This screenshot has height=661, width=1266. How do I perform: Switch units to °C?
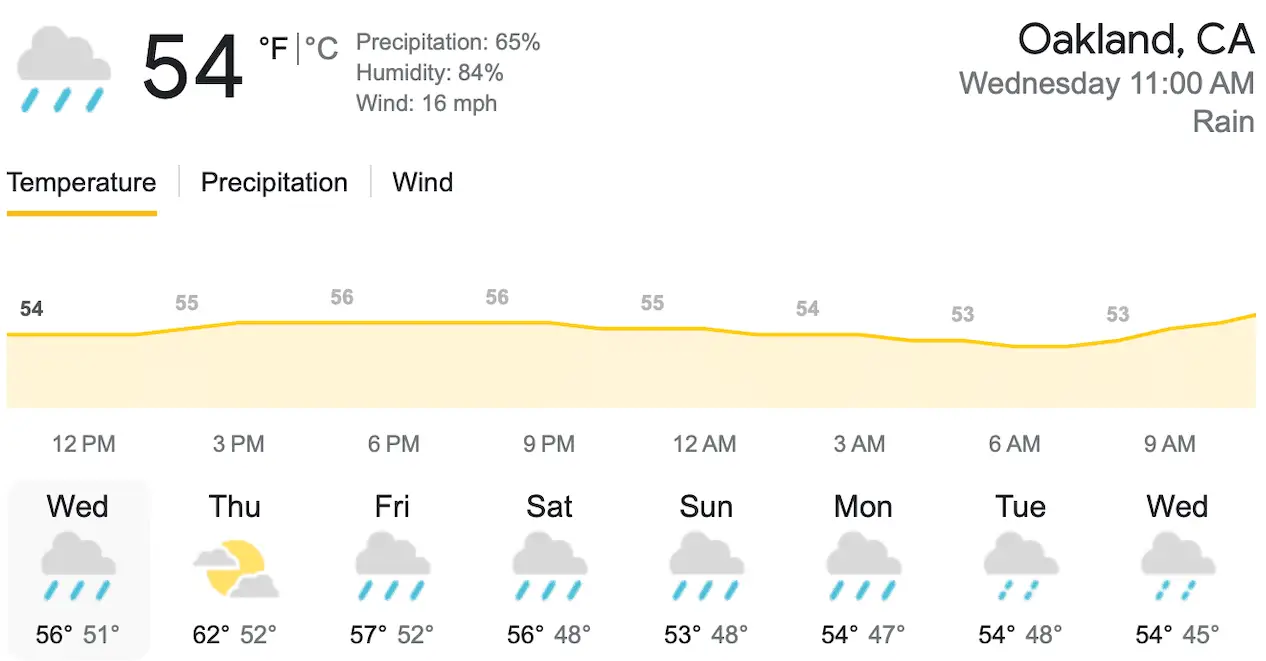coord(321,48)
